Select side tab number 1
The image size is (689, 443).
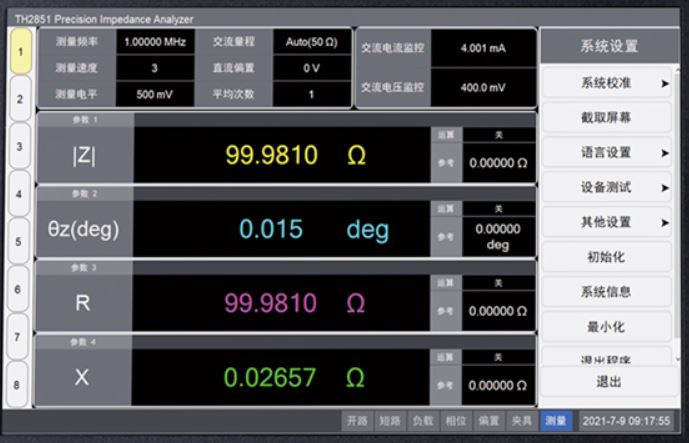(19, 50)
